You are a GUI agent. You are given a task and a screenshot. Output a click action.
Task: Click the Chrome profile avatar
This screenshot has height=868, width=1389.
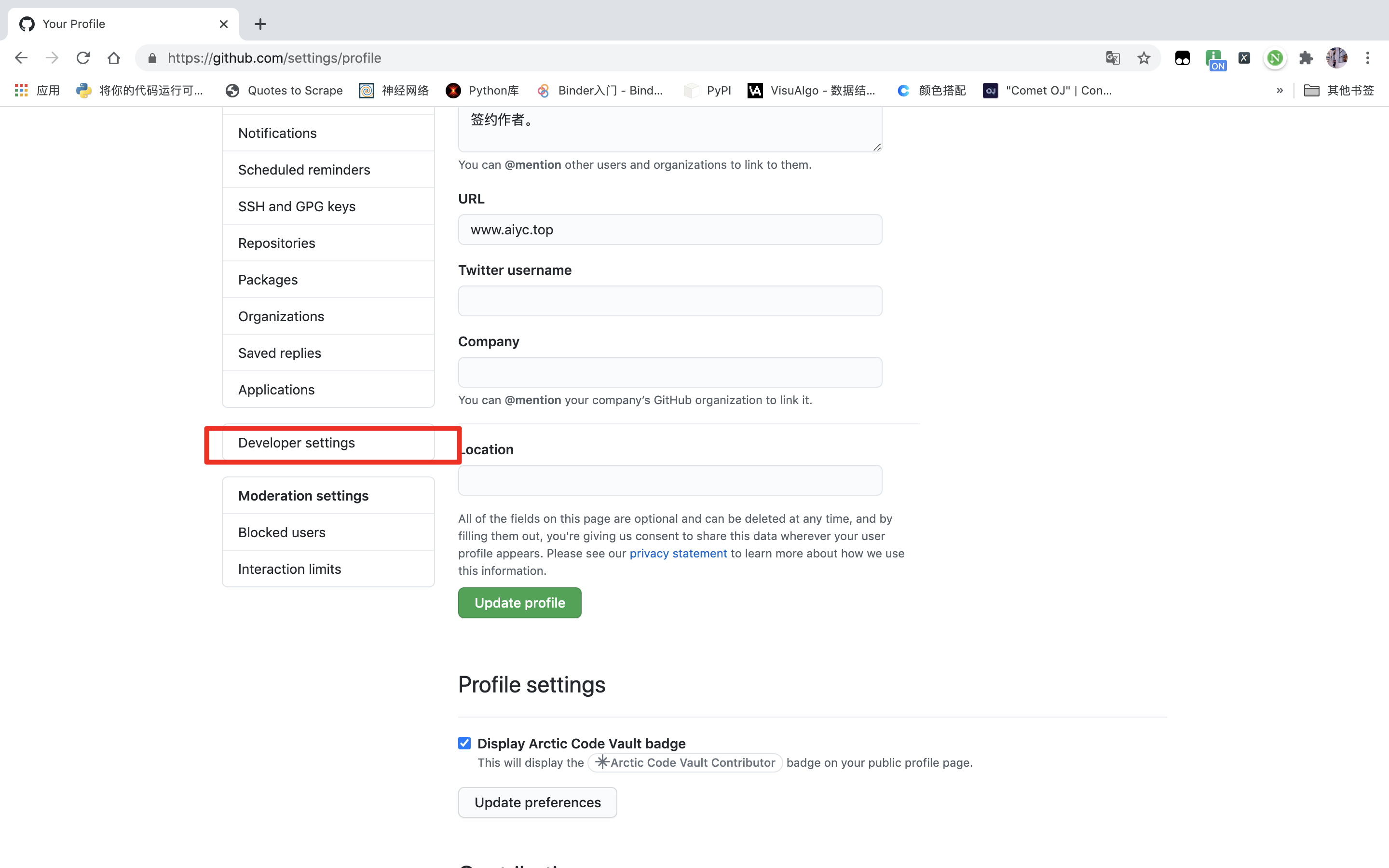[1336, 58]
